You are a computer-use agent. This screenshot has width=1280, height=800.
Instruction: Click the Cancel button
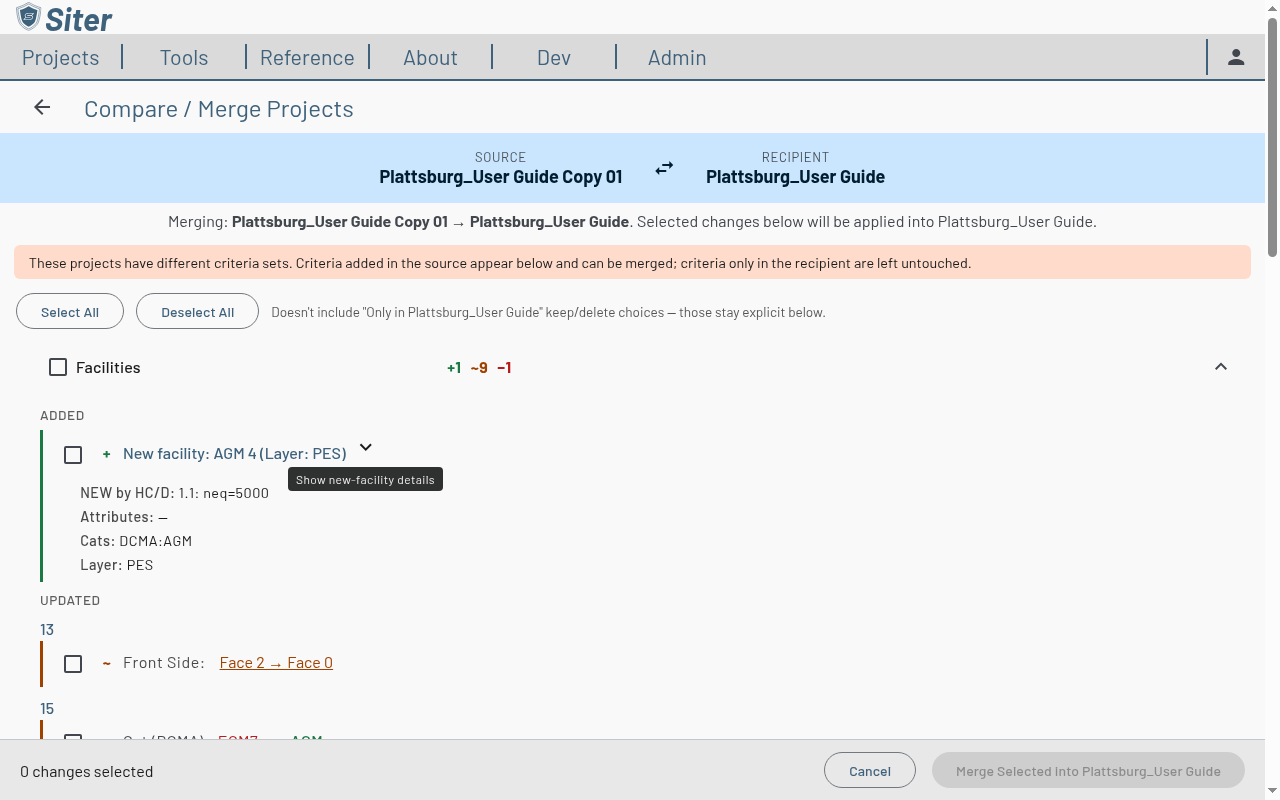pyautogui.click(x=870, y=771)
